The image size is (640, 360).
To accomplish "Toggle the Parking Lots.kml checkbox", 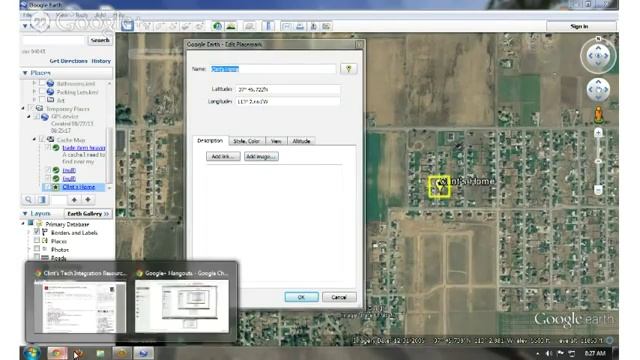I will click(x=42, y=92).
